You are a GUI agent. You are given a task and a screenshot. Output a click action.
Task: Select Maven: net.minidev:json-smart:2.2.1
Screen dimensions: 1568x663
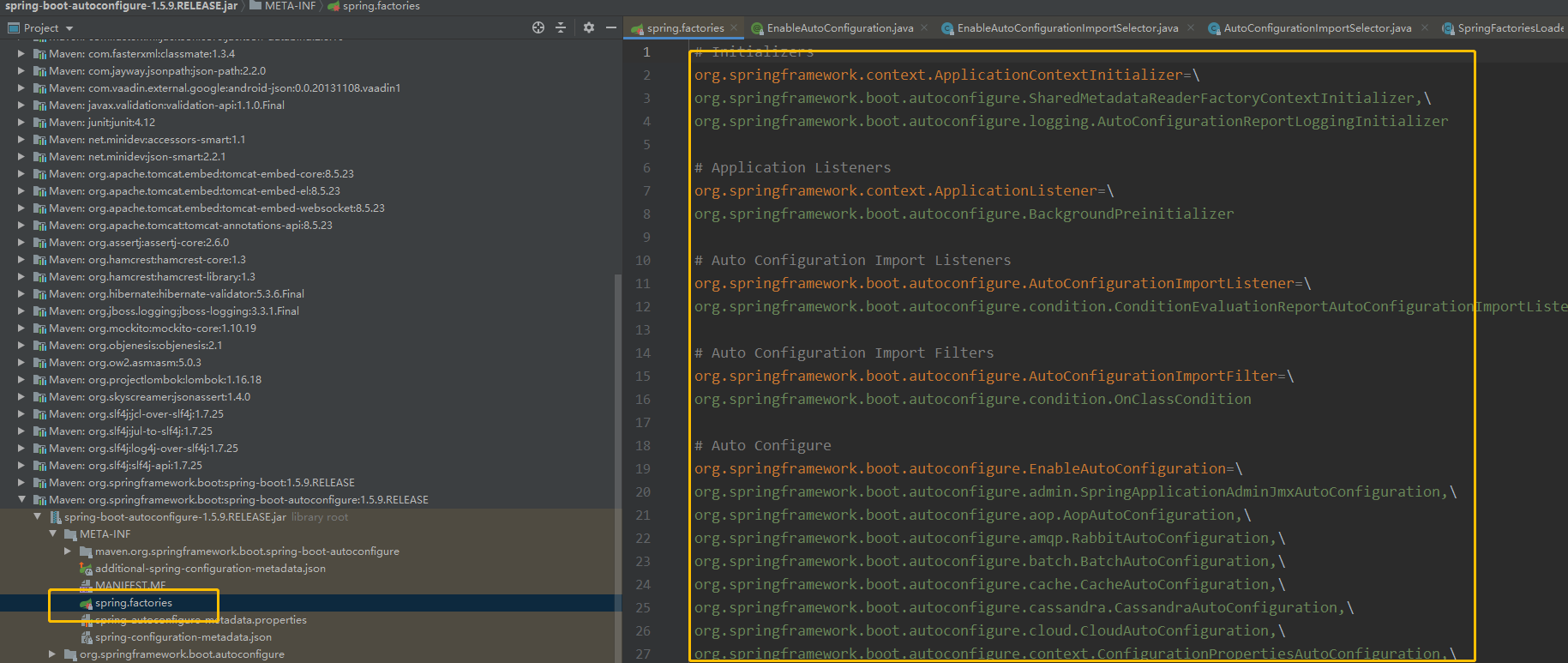(137, 157)
